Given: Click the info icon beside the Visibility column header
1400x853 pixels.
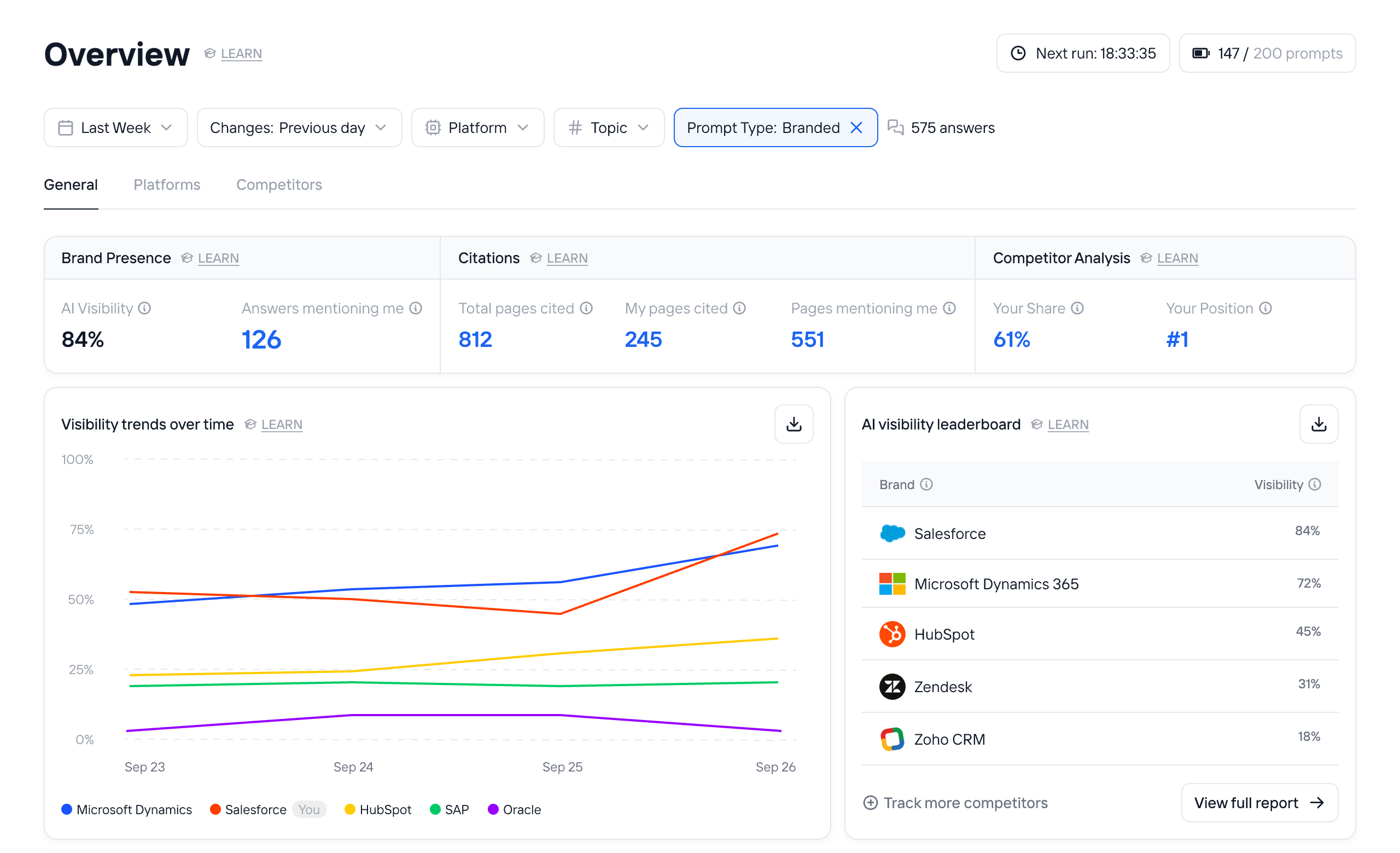Looking at the screenshot, I should click(1315, 484).
